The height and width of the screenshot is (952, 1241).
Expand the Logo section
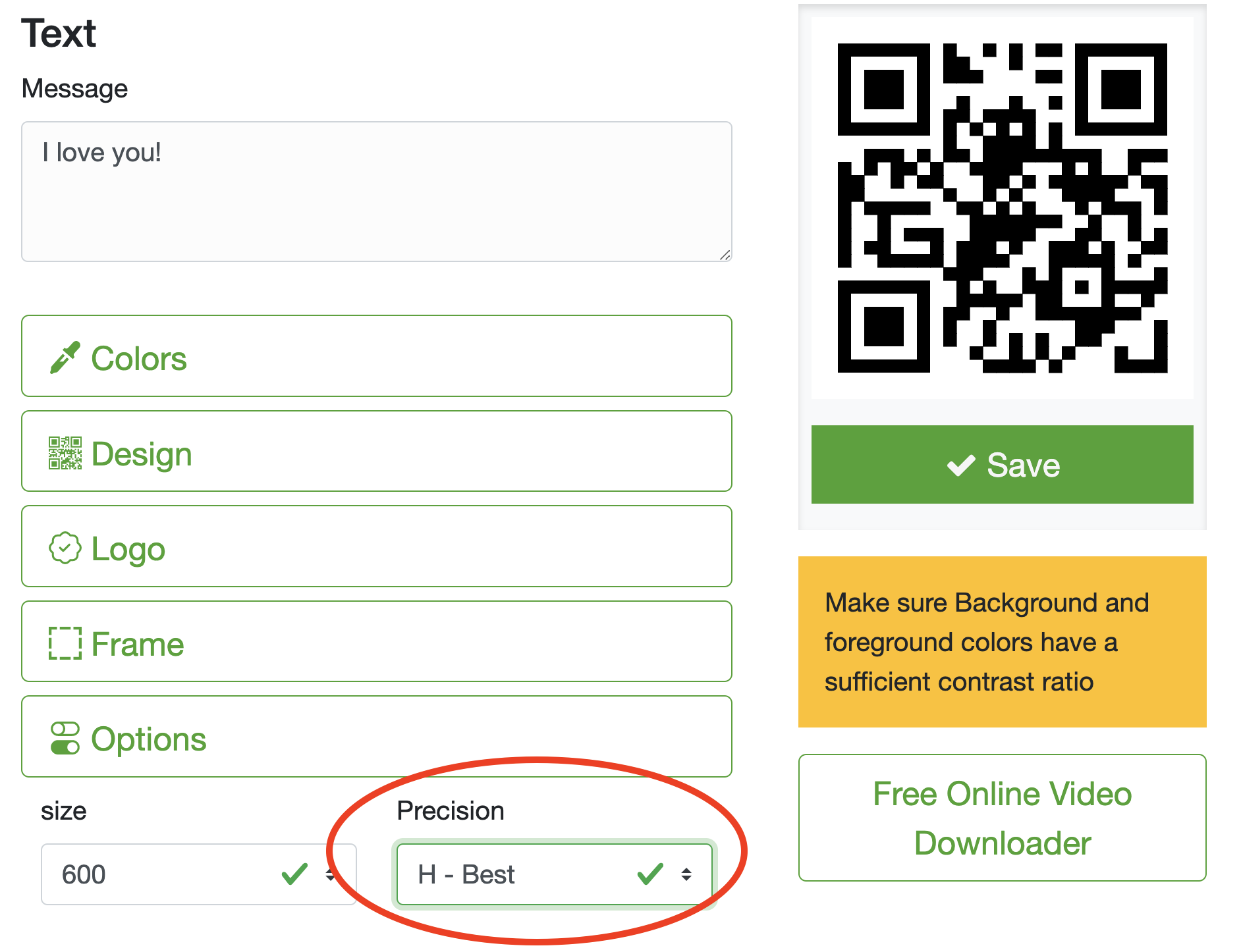pyautogui.click(x=377, y=546)
